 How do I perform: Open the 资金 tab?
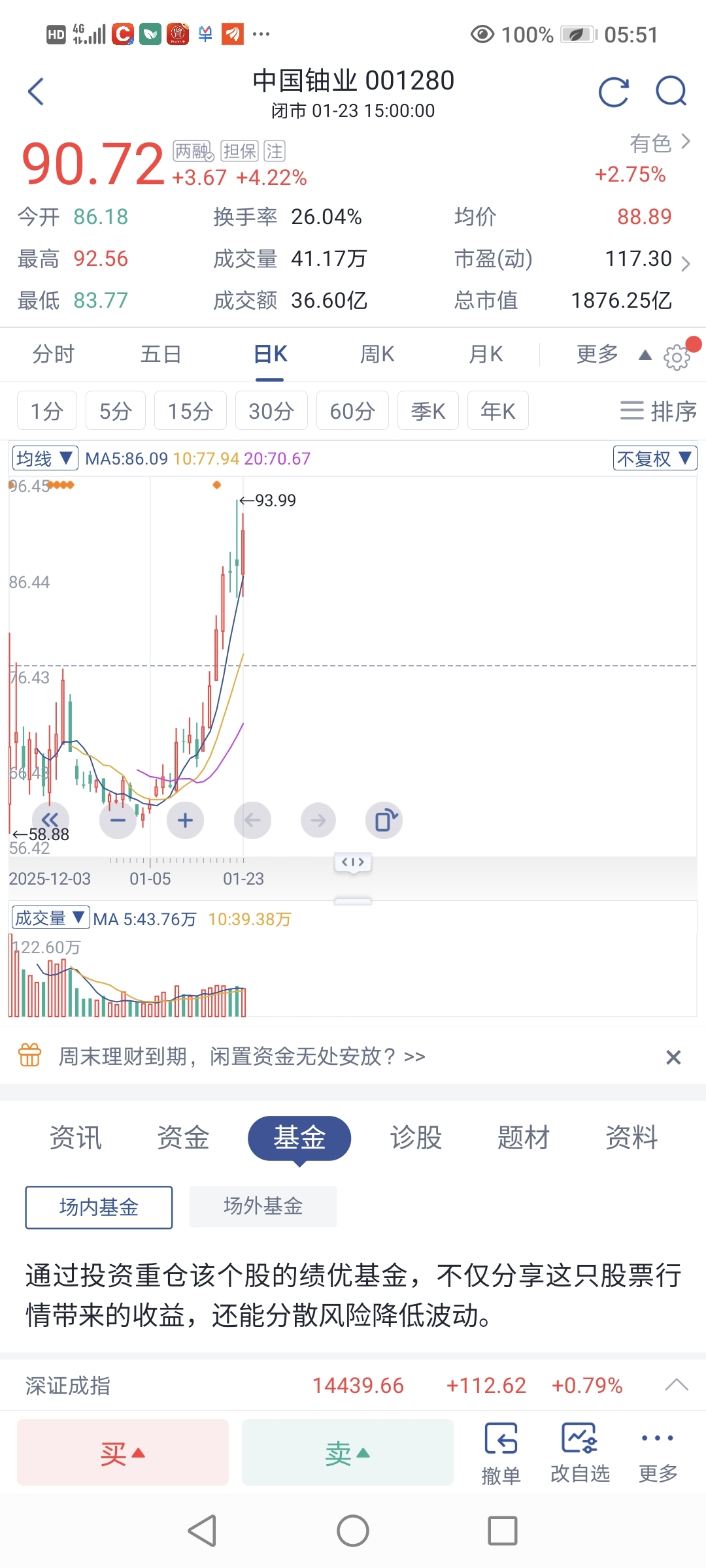(x=183, y=1138)
